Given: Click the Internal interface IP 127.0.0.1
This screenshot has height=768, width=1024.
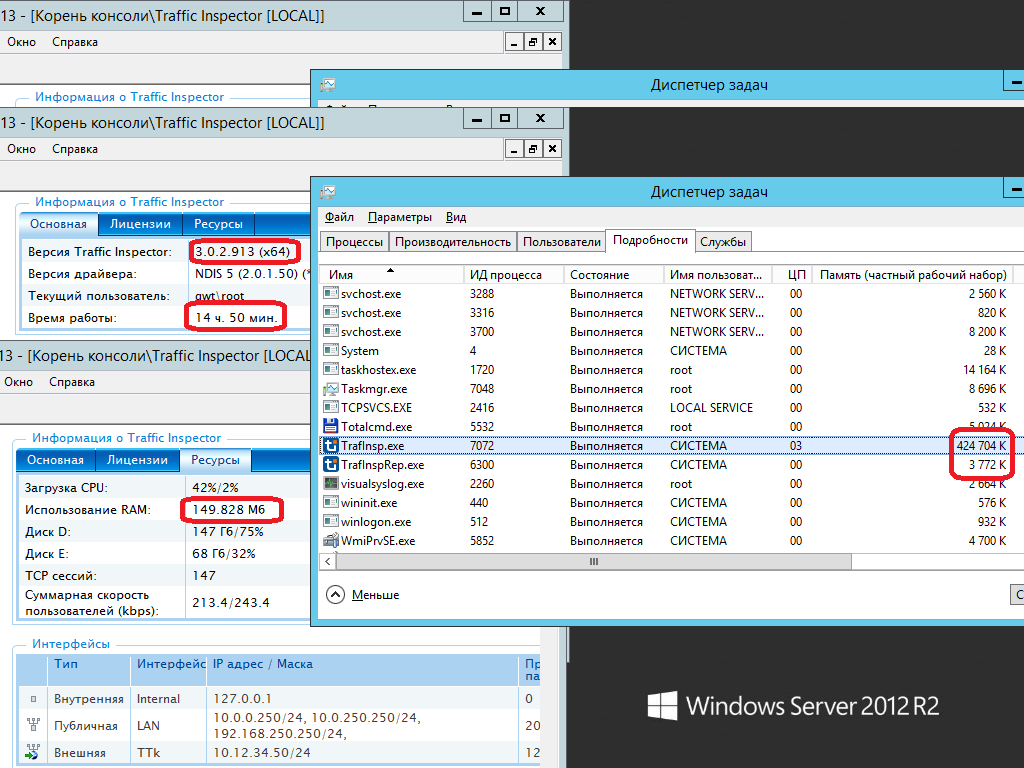Looking at the screenshot, I should coord(242,699).
